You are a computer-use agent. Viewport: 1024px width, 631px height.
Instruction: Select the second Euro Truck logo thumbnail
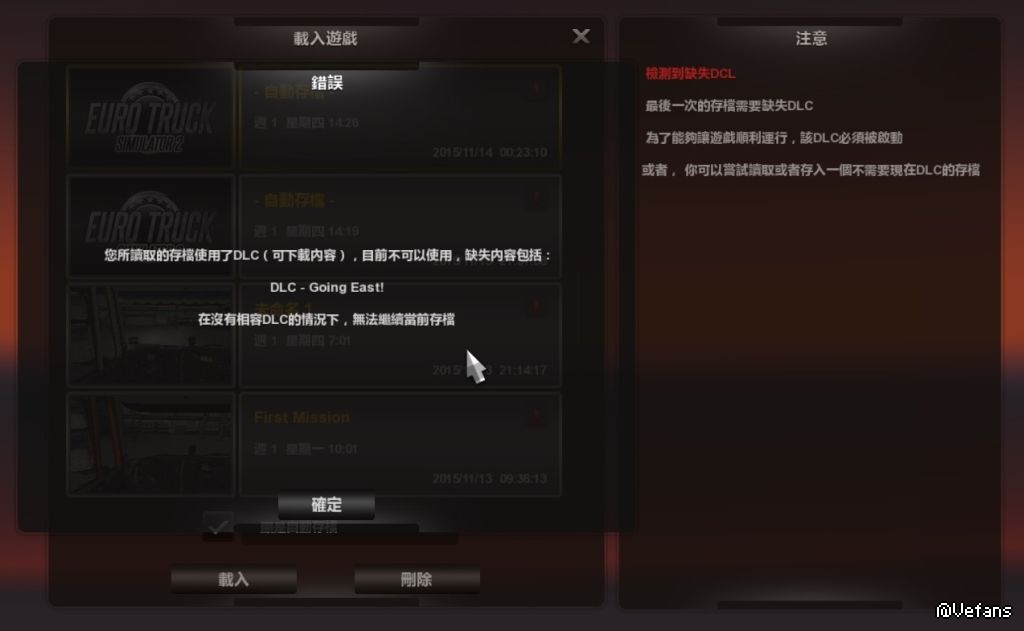point(151,226)
